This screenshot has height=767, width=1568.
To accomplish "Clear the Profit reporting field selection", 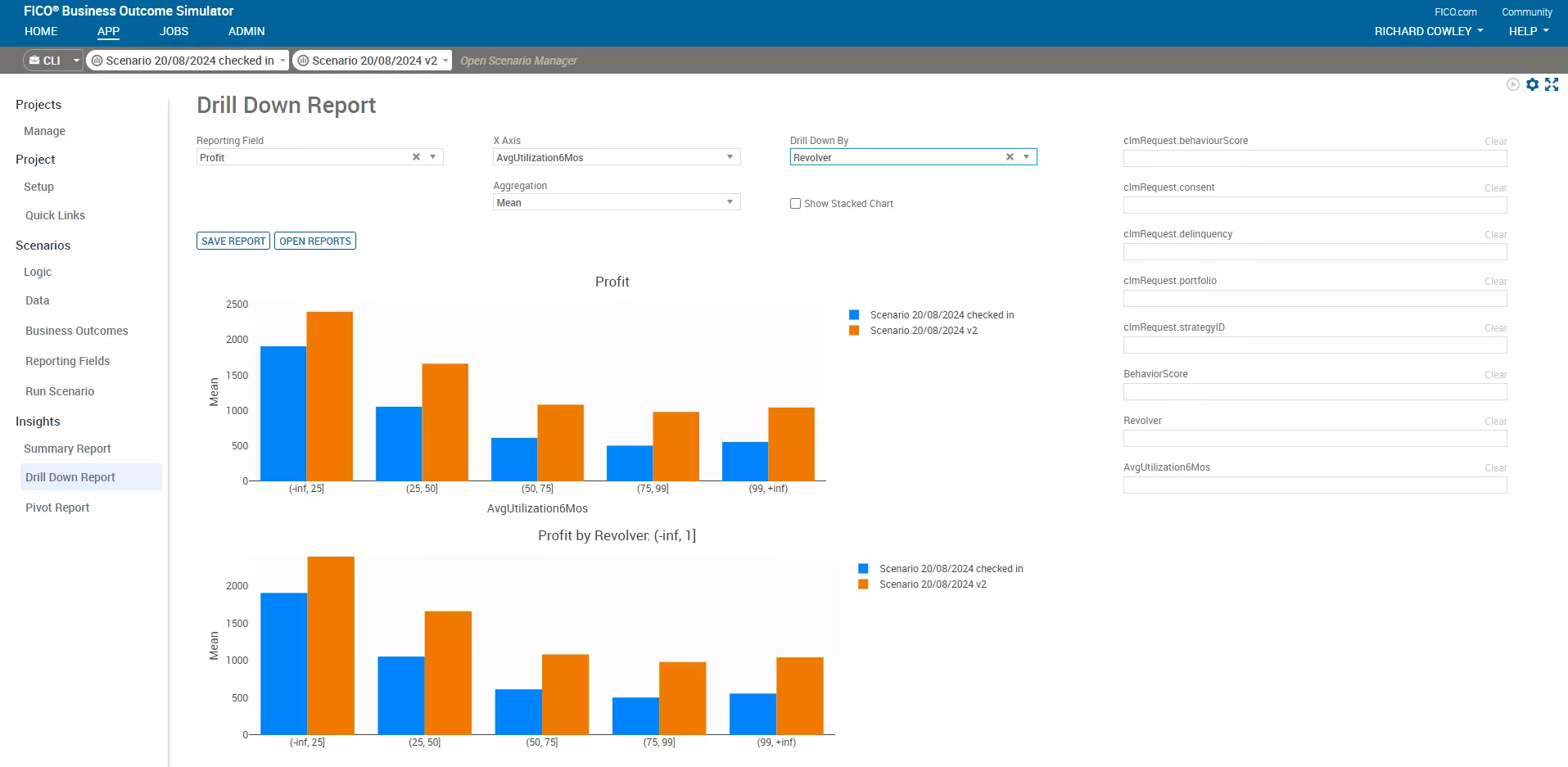I will click(416, 157).
